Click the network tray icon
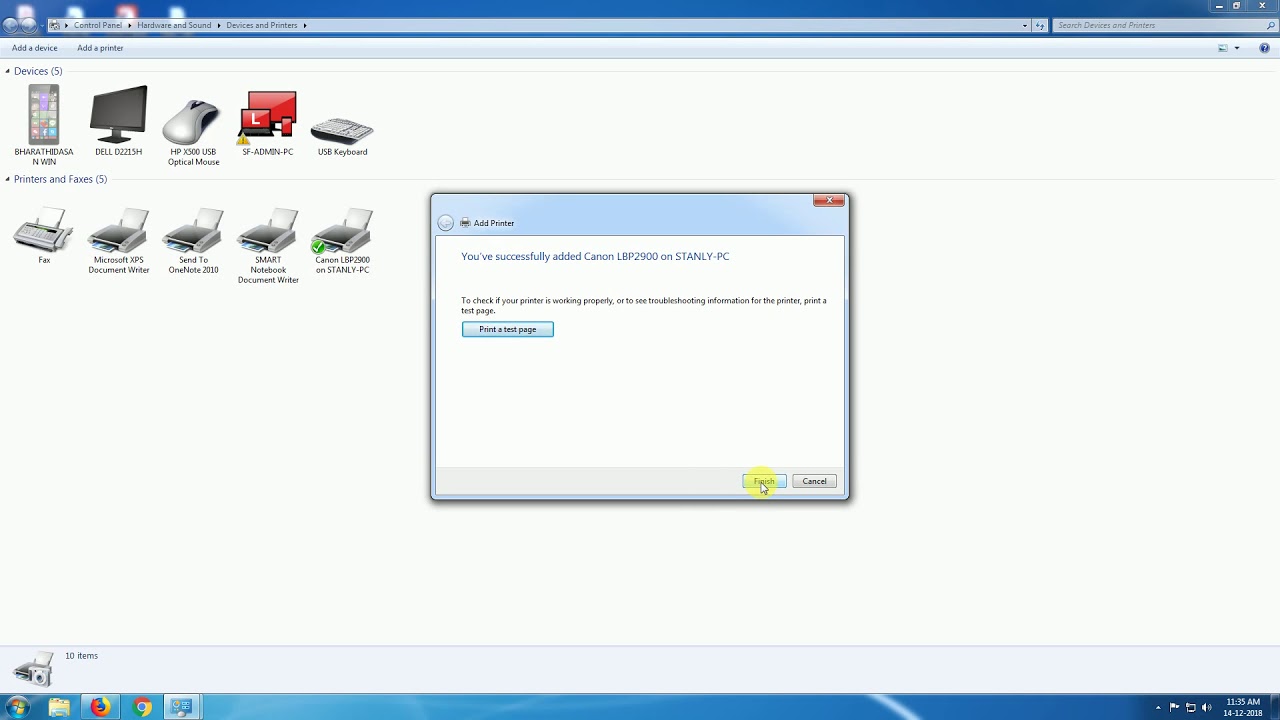Screen dimensions: 1280x720 pos(1190,707)
